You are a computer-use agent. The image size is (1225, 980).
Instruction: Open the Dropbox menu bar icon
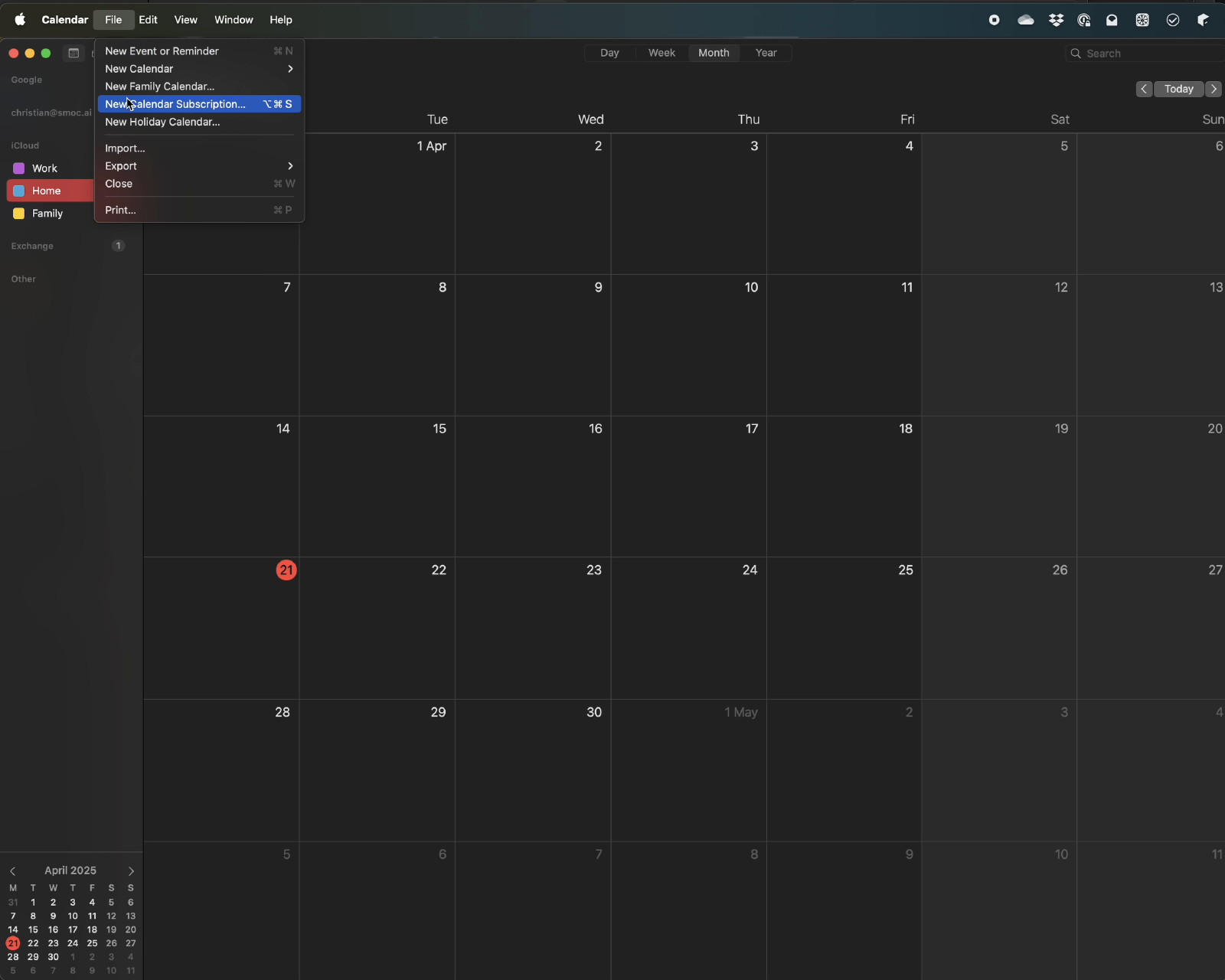(1057, 20)
